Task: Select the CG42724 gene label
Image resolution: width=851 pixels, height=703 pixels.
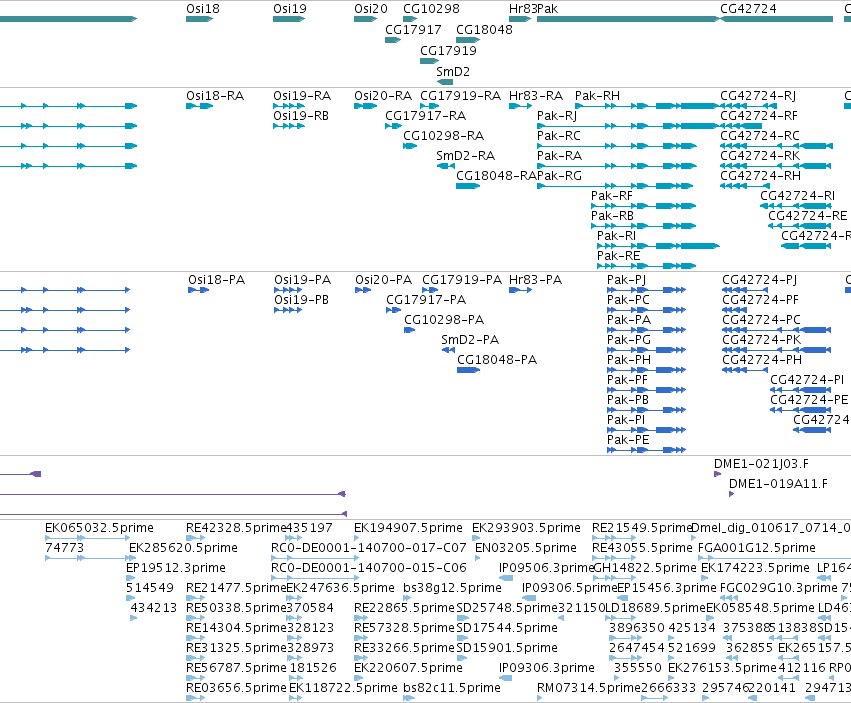Action: point(748,9)
